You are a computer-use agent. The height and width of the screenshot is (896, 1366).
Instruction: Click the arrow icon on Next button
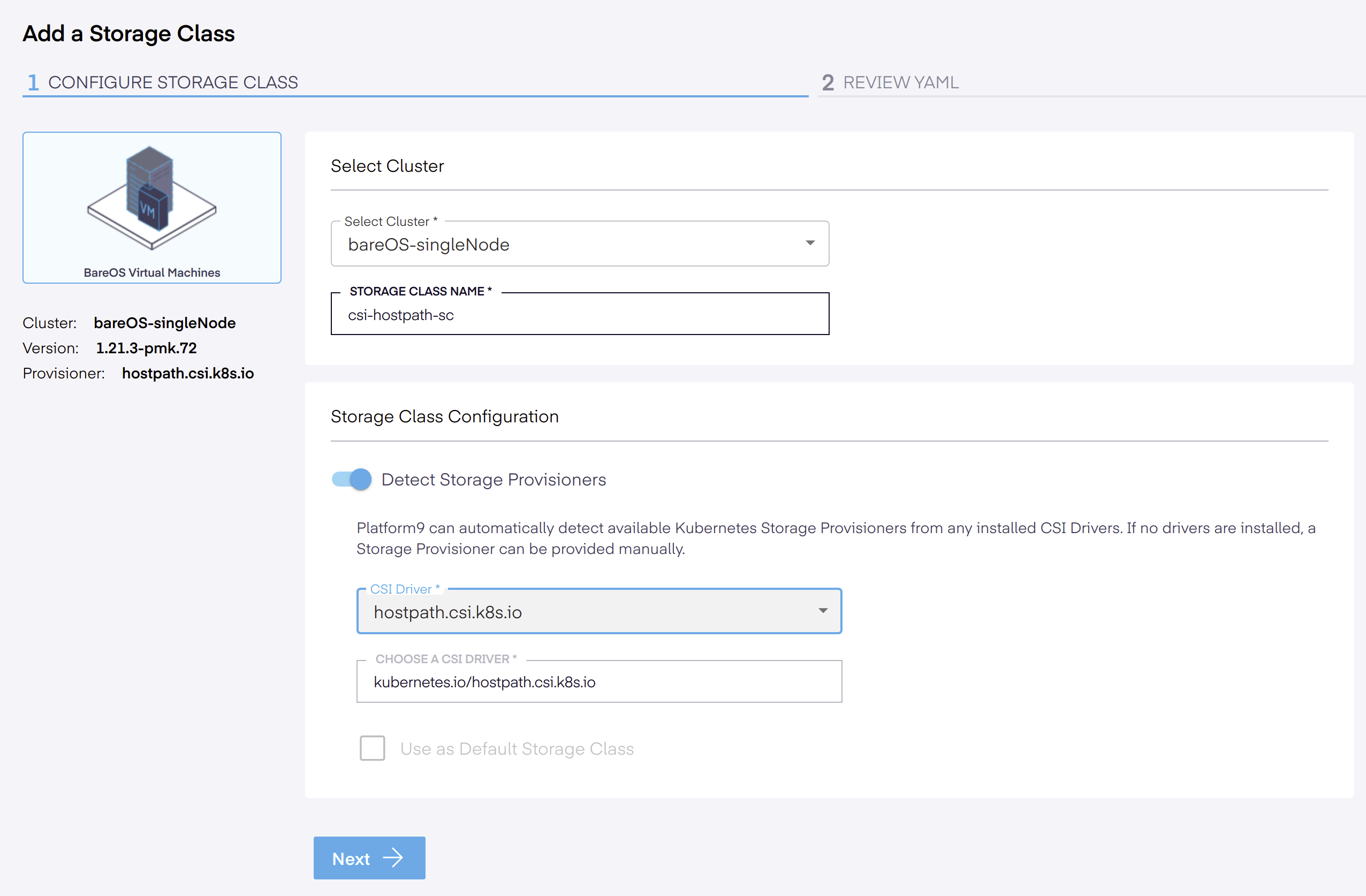393,858
